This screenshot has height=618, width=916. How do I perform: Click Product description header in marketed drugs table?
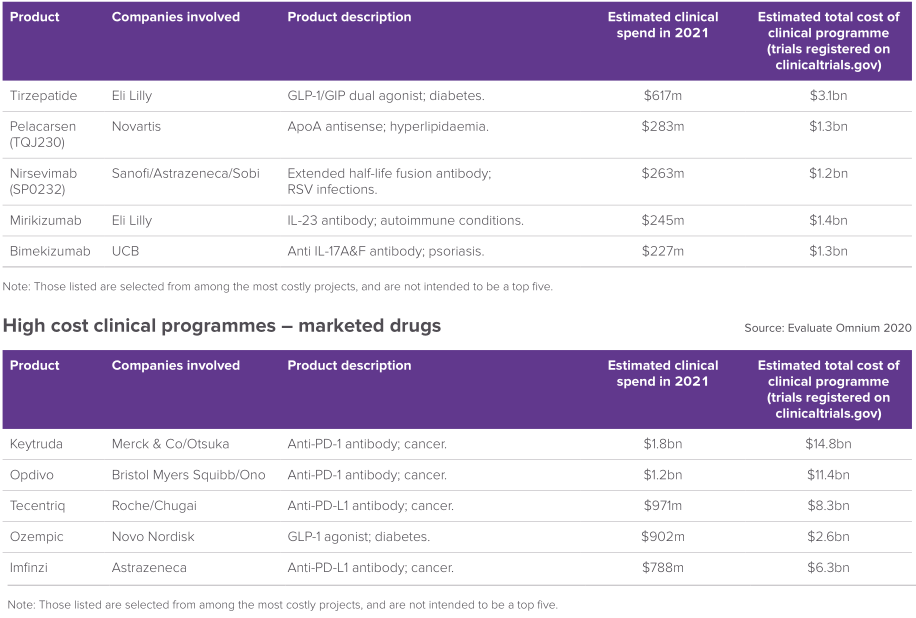coord(349,366)
